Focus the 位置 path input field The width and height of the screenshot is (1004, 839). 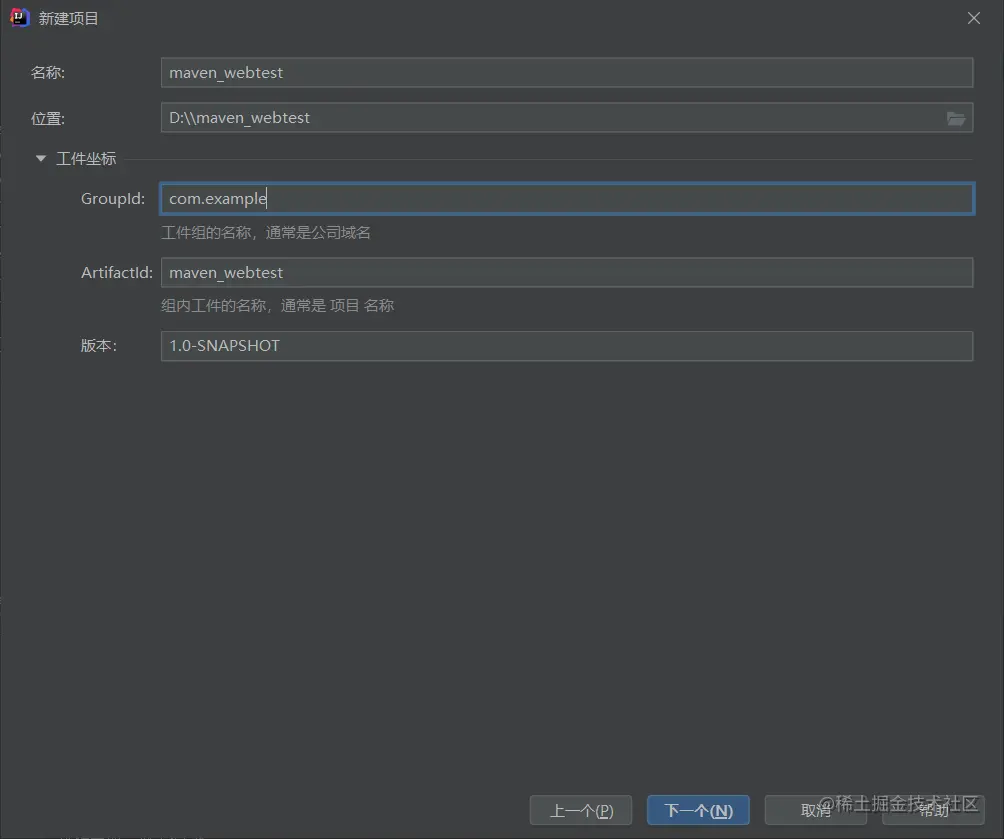pos(567,117)
